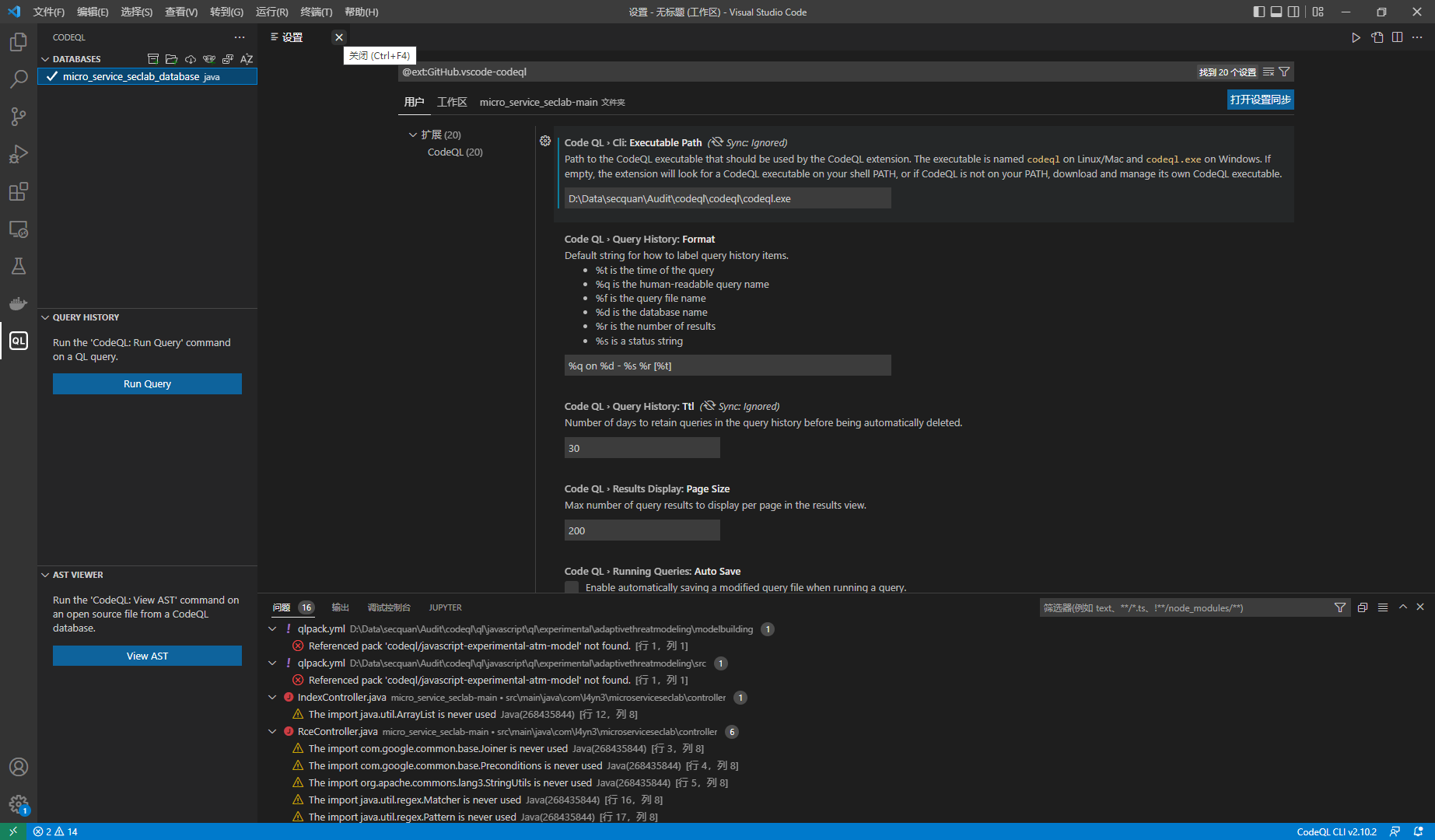Add CodeQL database from archive
Viewport: 1435px width, 840px height.
(153, 59)
